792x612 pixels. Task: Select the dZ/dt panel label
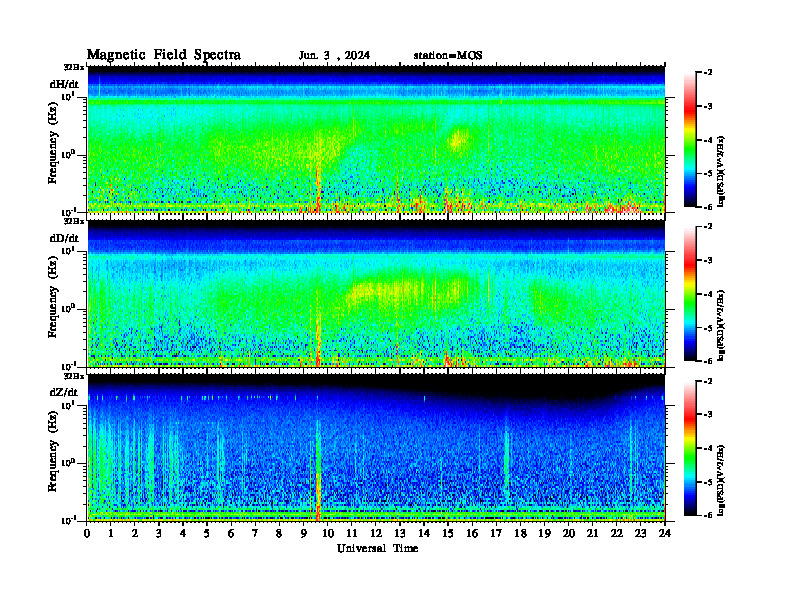64,392
